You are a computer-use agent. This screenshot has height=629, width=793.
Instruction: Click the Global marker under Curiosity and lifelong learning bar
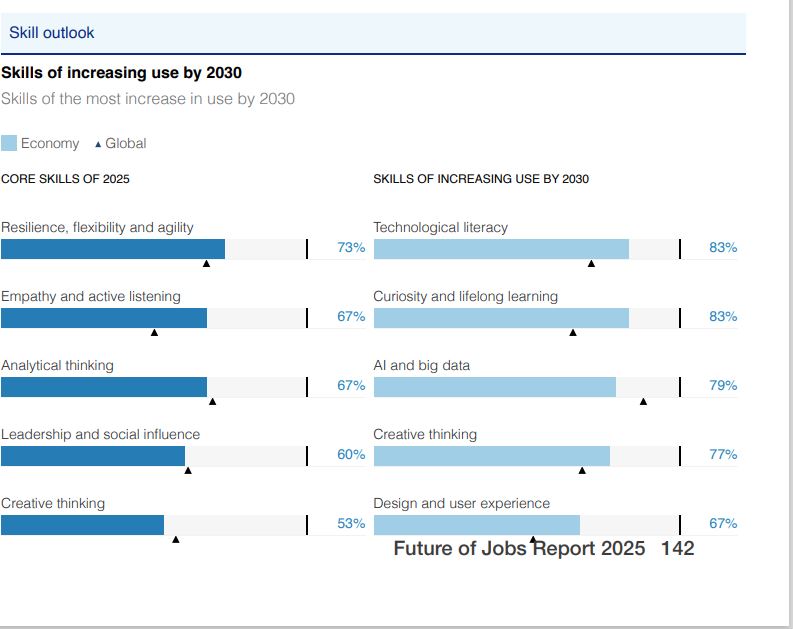pyautogui.click(x=573, y=332)
